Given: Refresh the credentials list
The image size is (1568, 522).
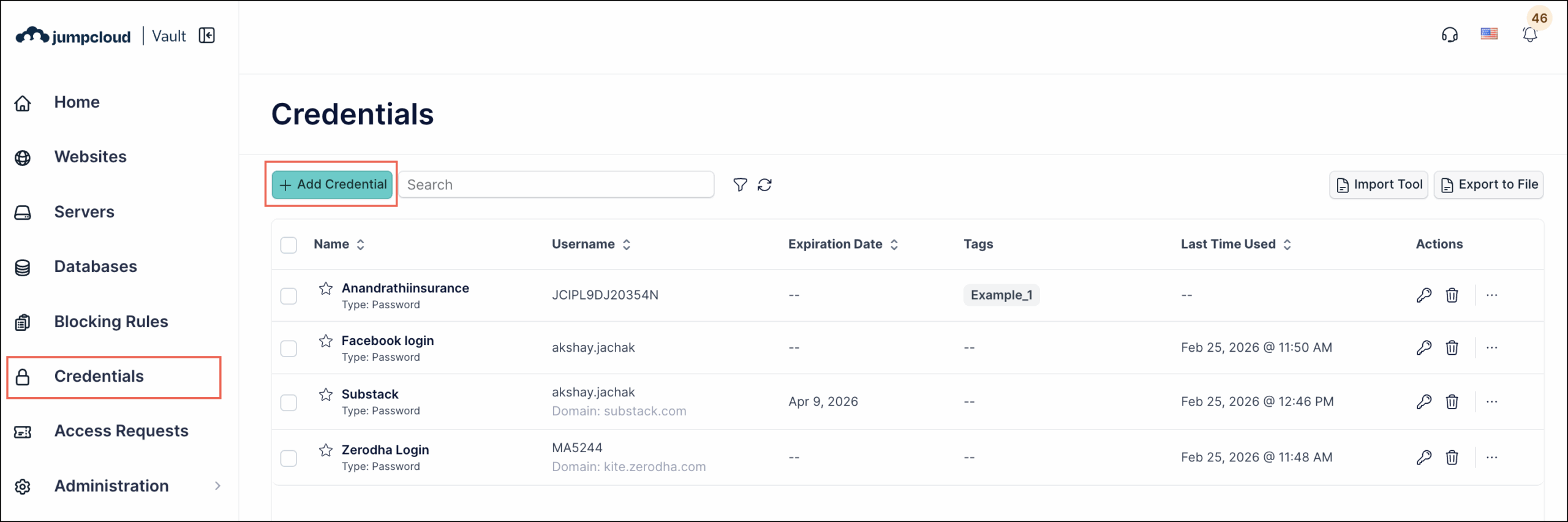Looking at the screenshot, I should (x=764, y=184).
